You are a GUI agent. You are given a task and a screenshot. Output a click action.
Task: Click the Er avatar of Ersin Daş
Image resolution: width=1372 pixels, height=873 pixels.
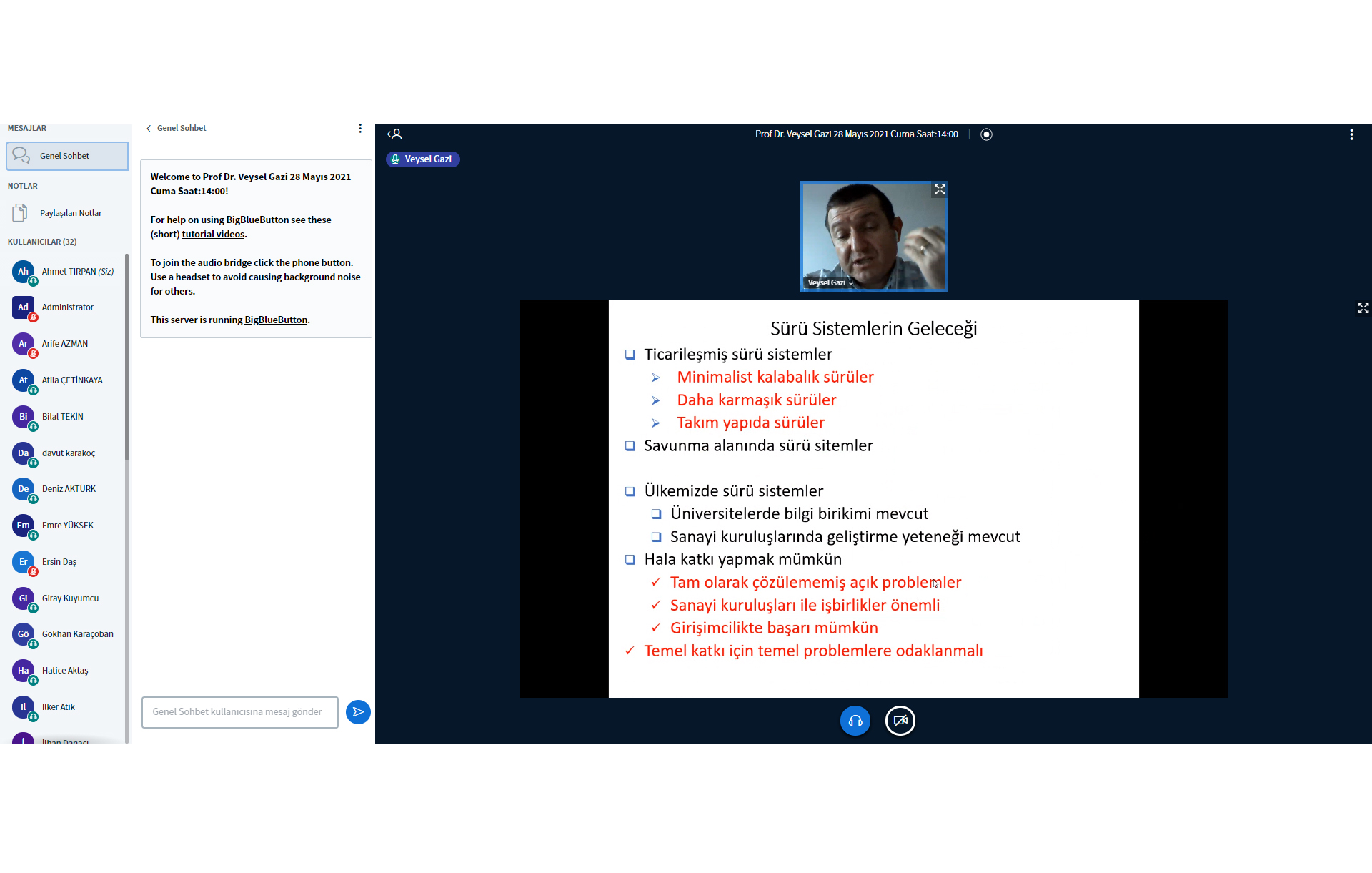[x=23, y=562]
